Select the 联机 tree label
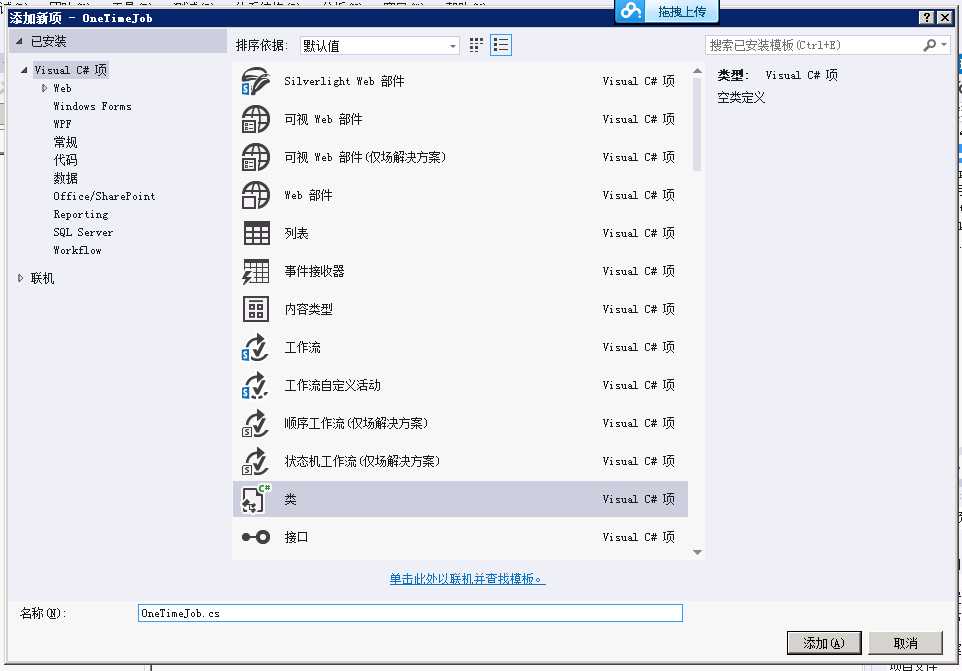The width and height of the screenshot is (962, 671). click(x=42, y=278)
